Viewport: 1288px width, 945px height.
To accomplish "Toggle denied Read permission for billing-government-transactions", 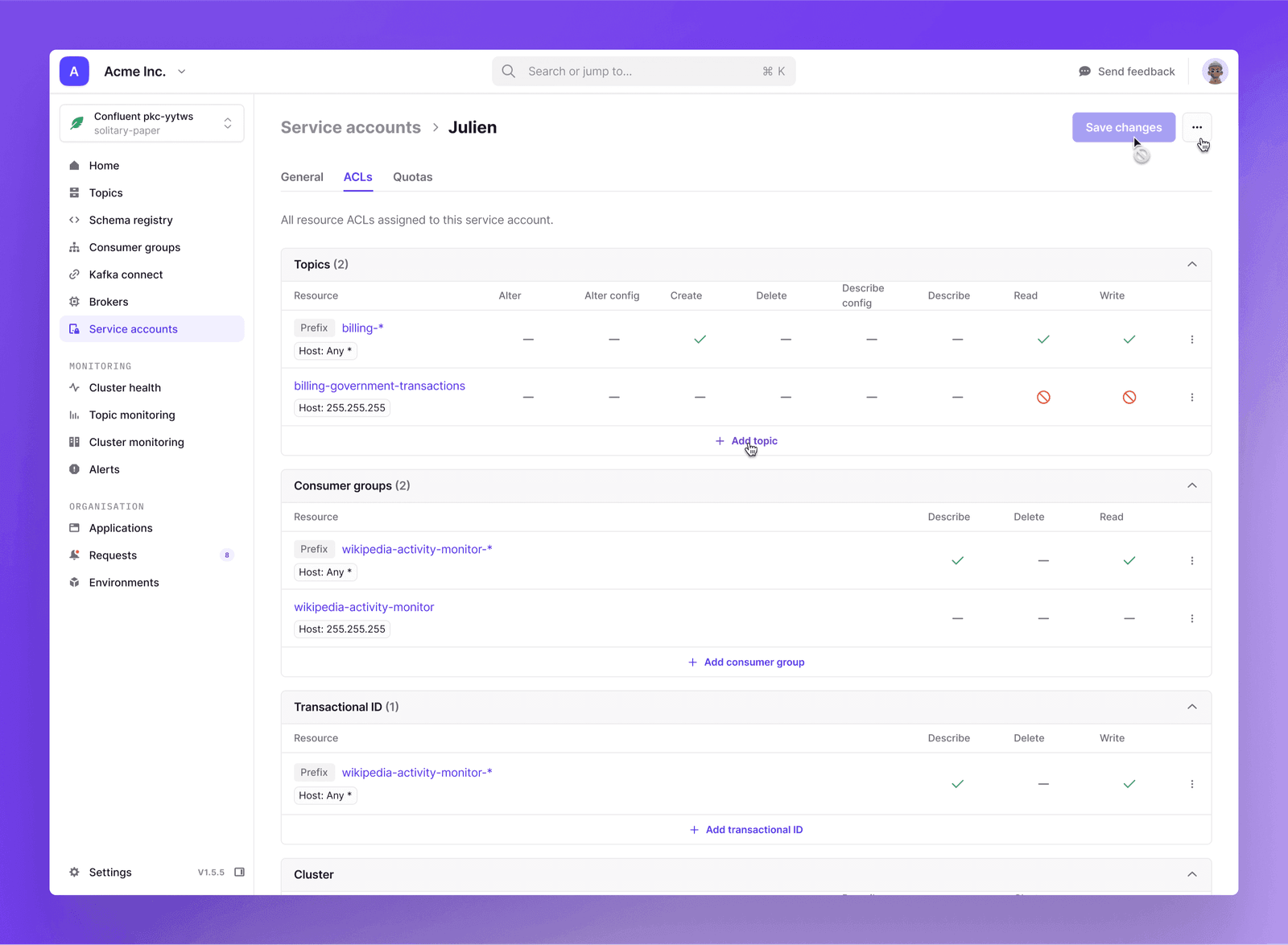I will tap(1043, 398).
